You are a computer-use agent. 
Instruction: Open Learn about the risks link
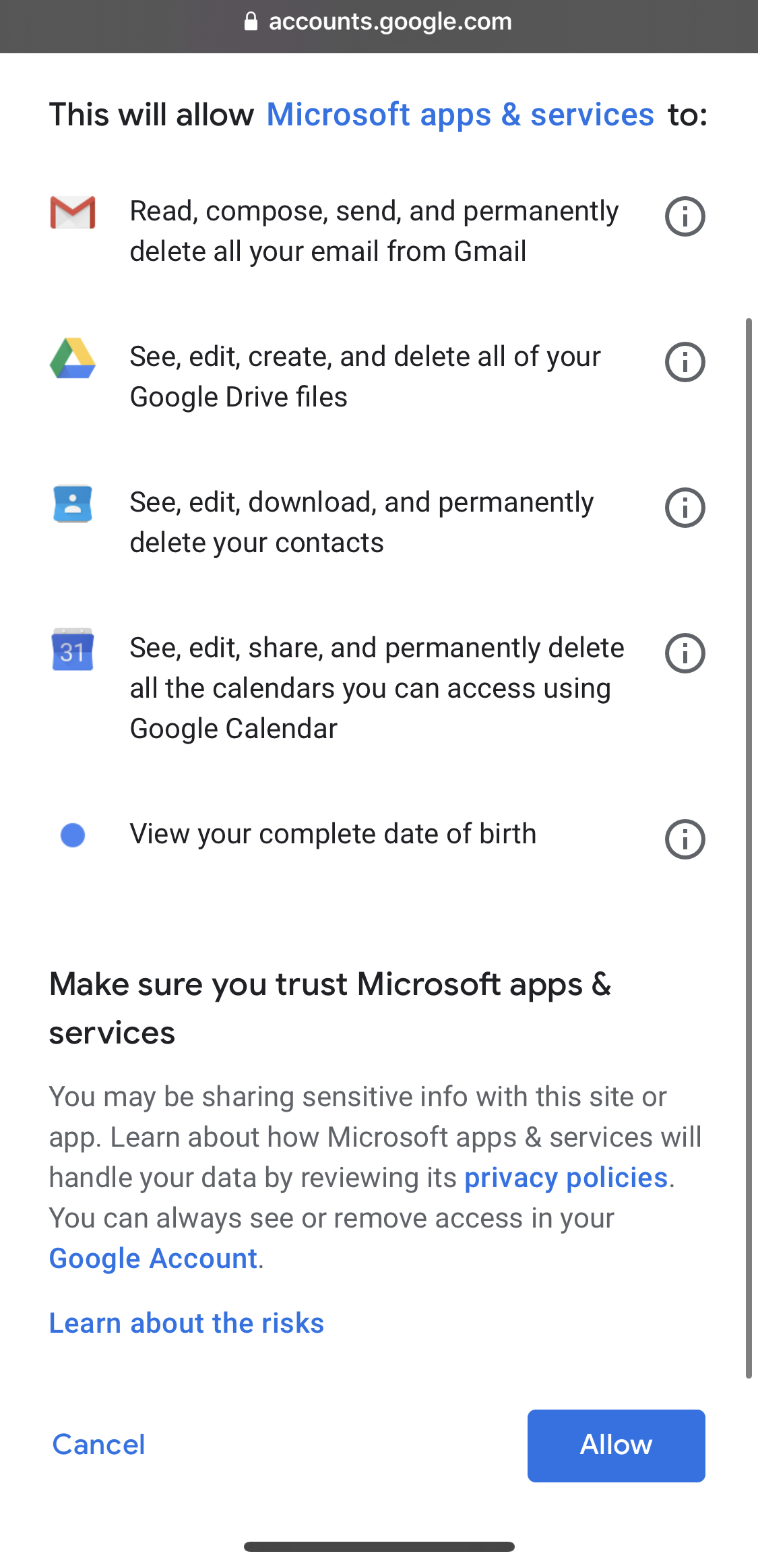tap(187, 1323)
